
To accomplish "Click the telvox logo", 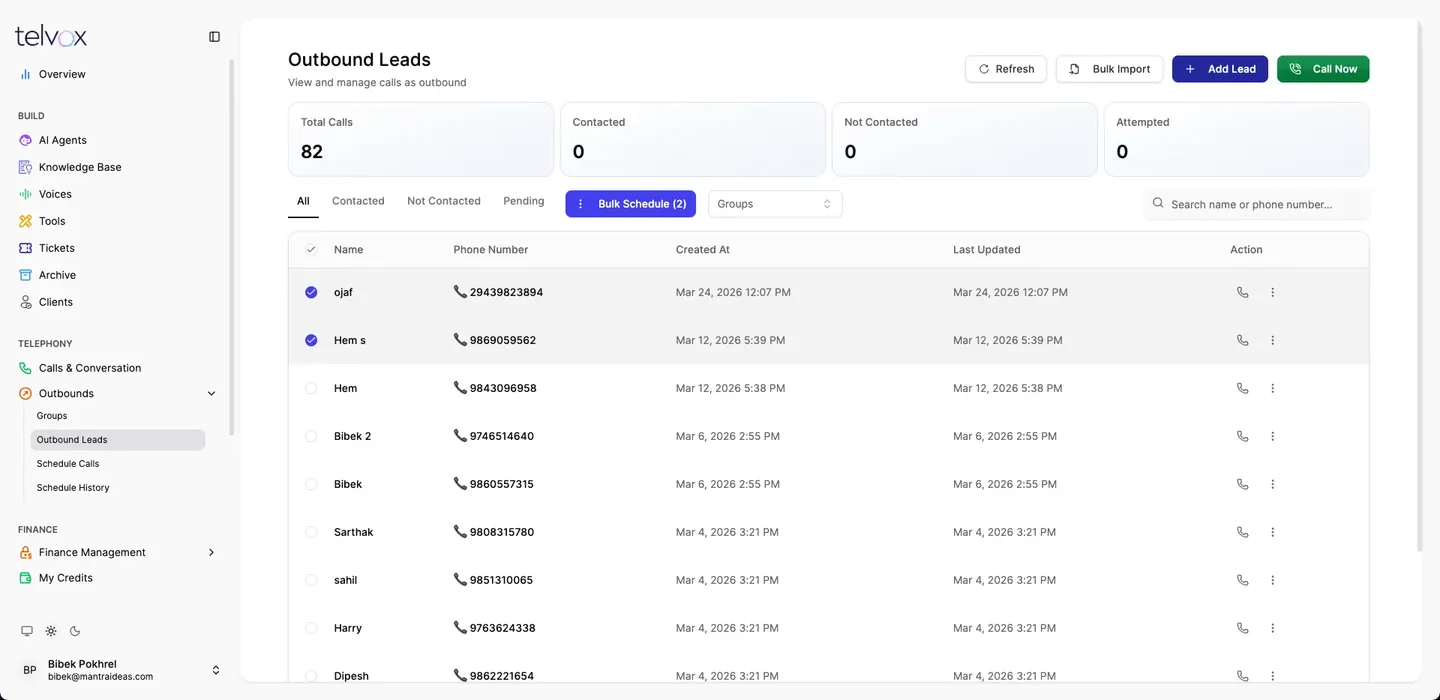I will point(51,37).
